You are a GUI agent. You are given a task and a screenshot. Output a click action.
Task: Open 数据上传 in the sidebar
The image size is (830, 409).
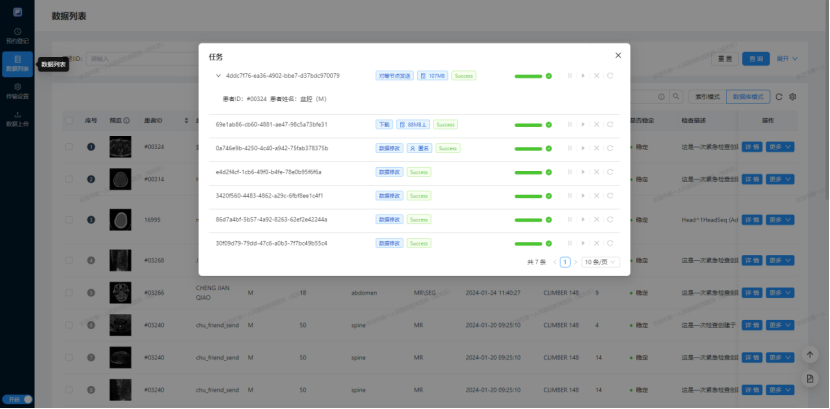pyautogui.click(x=16, y=119)
